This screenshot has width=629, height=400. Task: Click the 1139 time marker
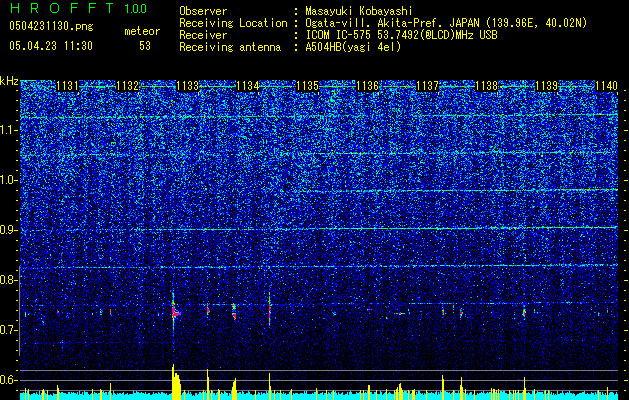pyautogui.click(x=547, y=86)
